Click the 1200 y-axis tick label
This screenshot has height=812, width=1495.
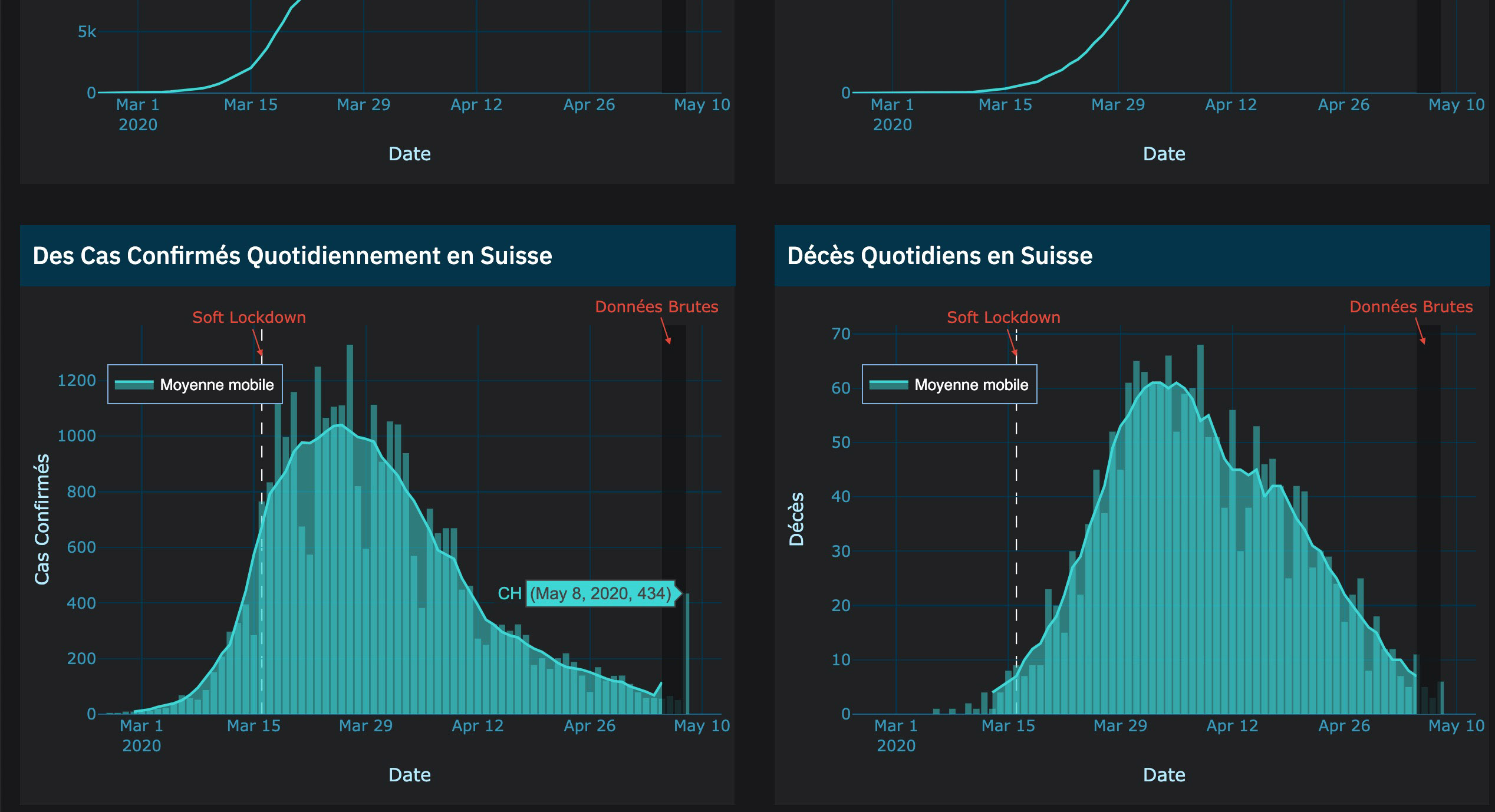click(x=77, y=381)
